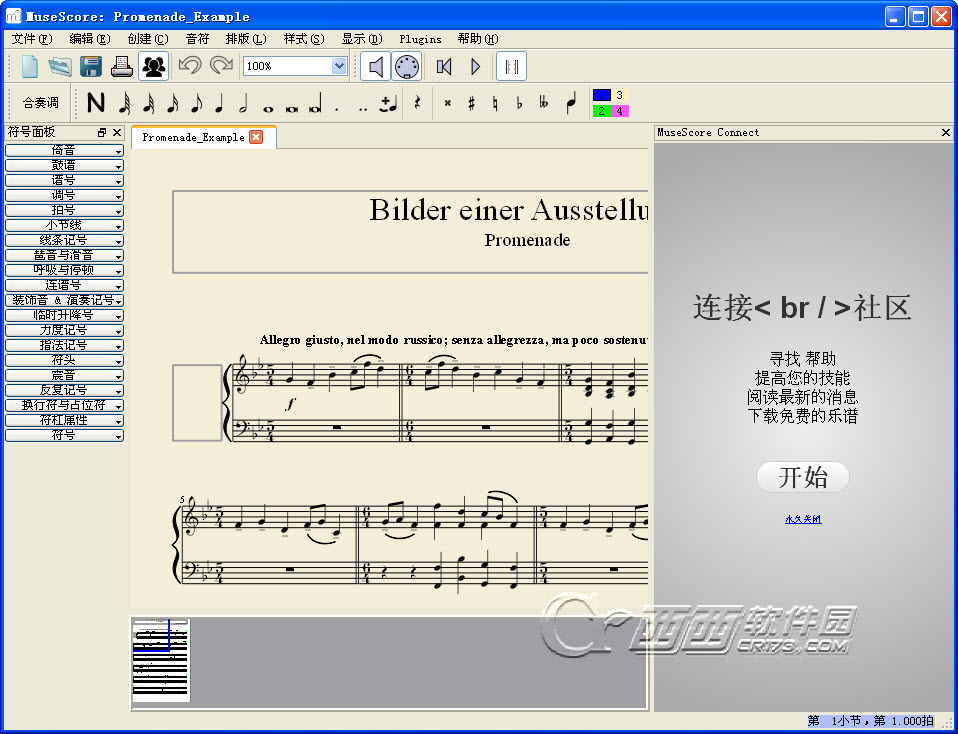This screenshot has width=958, height=734.
Task: Open the 样式(S) menu
Action: [304, 39]
